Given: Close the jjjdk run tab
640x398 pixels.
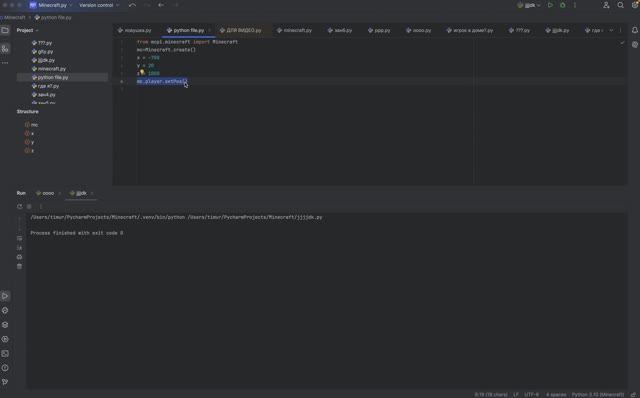Looking at the screenshot, I should tap(92, 193).
